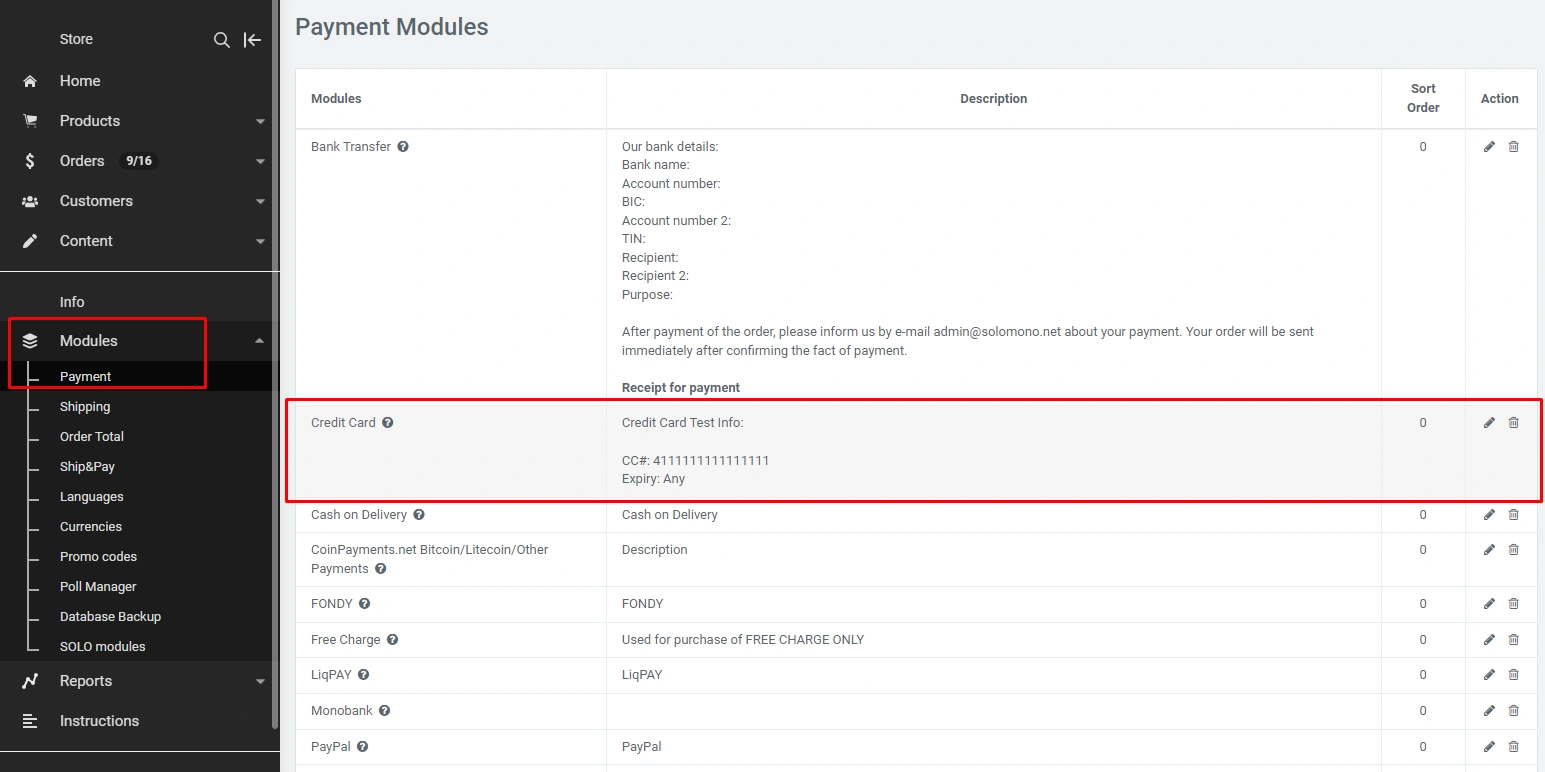1545x772 pixels.
Task: Edit the FONDY payment module
Action: coord(1489,604)
